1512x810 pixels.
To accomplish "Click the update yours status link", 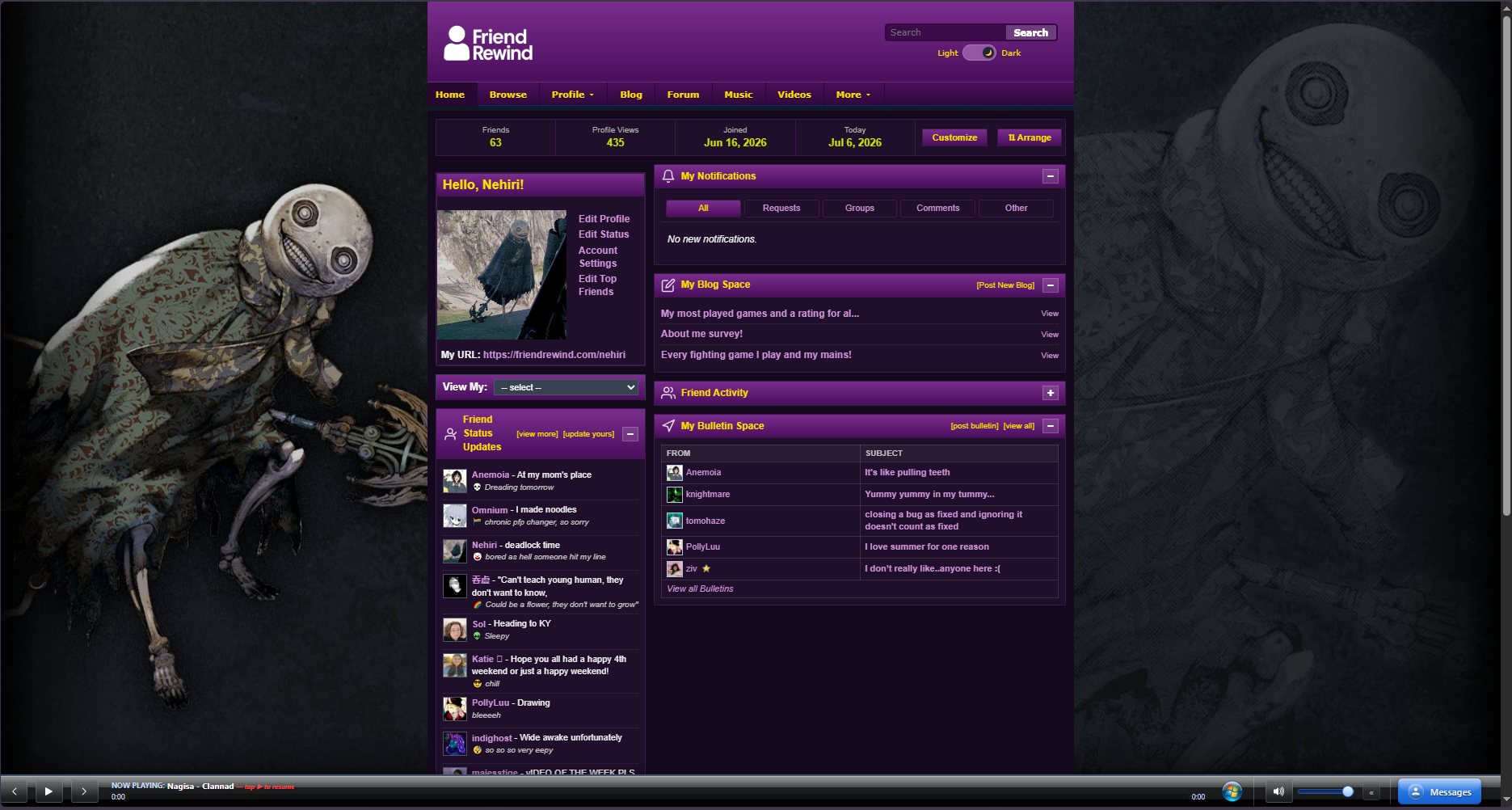I will [588, 434].
